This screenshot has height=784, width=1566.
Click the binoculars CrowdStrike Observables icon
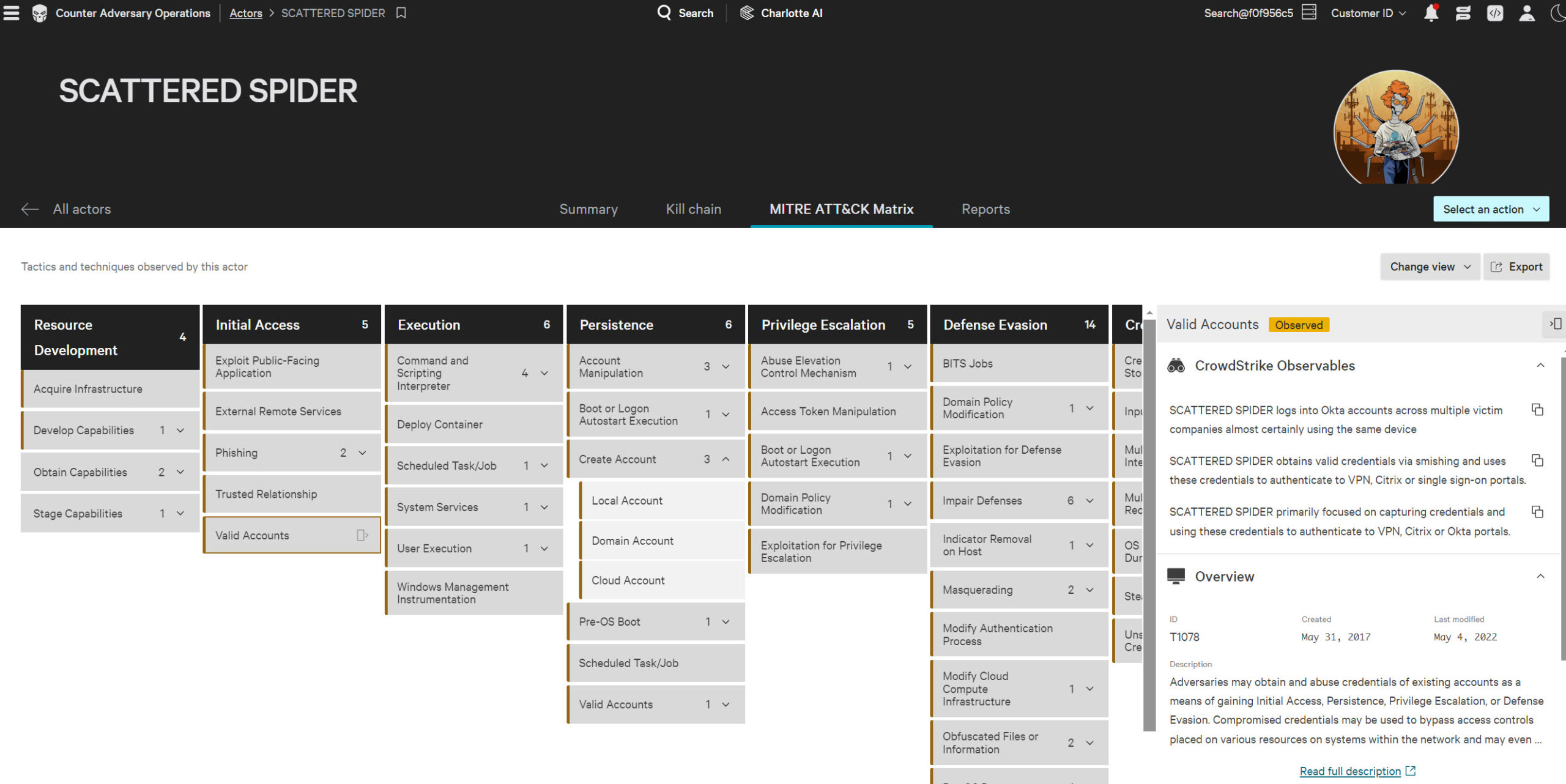point(1176,366)
